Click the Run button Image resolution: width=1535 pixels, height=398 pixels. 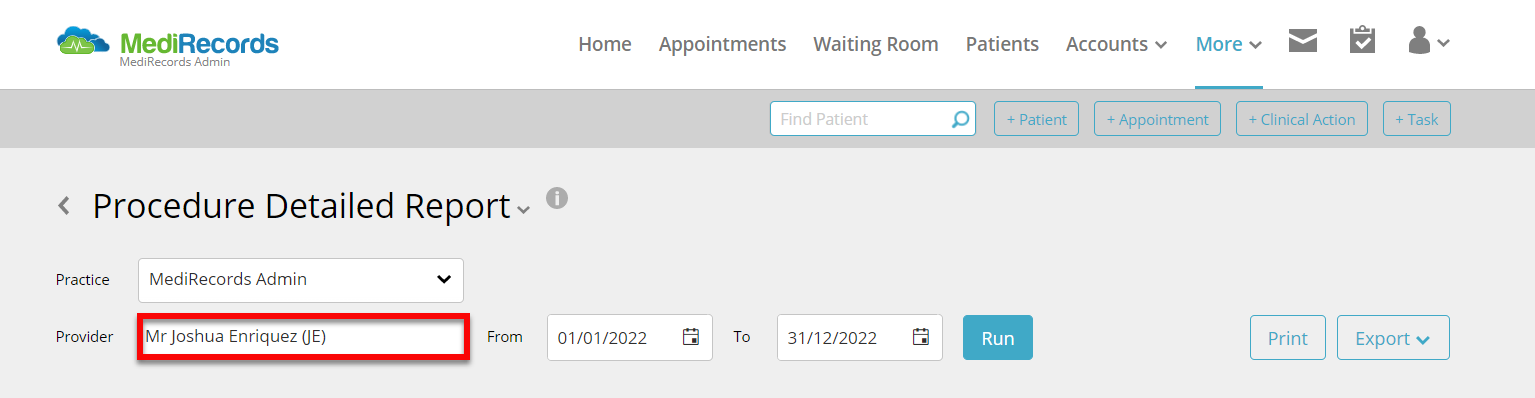(x=998, y=338)
